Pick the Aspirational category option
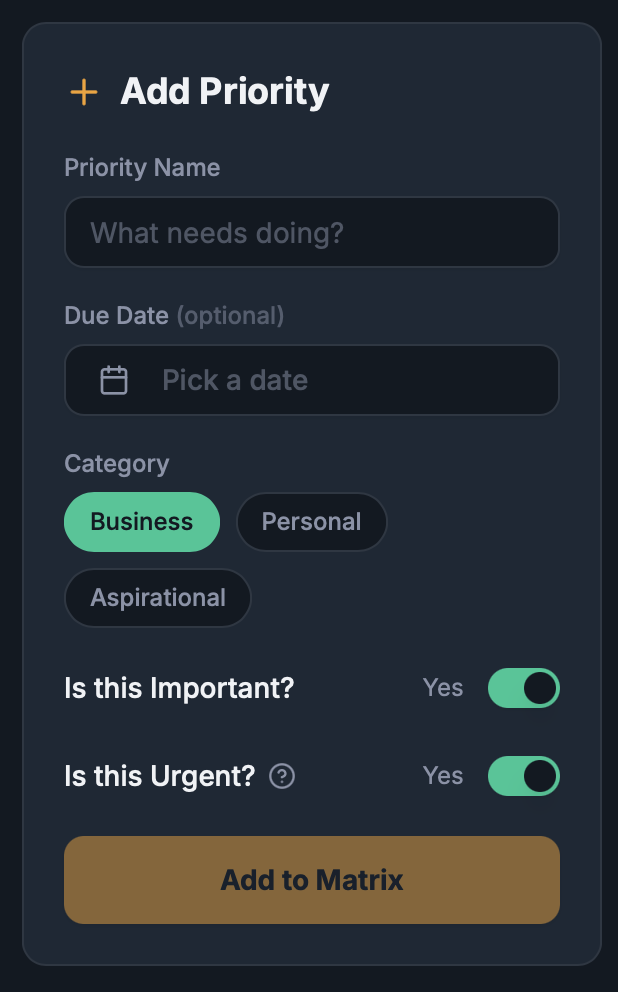618x992 pixels. click(x=158, y=598)
